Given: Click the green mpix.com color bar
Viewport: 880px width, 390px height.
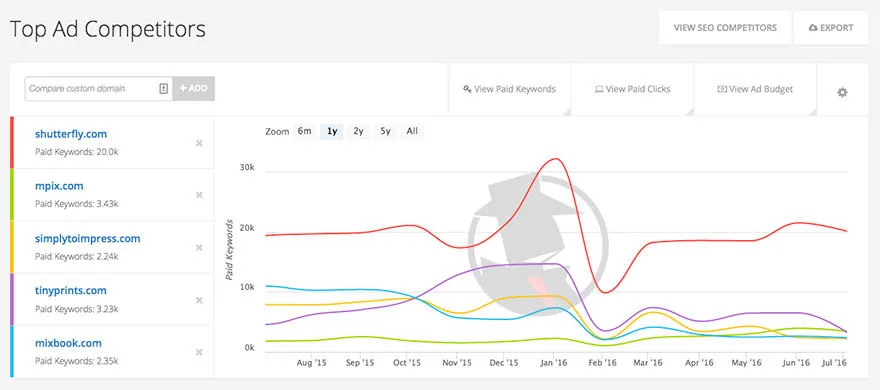Looking at the screenshot, I should tap(12, 195).
